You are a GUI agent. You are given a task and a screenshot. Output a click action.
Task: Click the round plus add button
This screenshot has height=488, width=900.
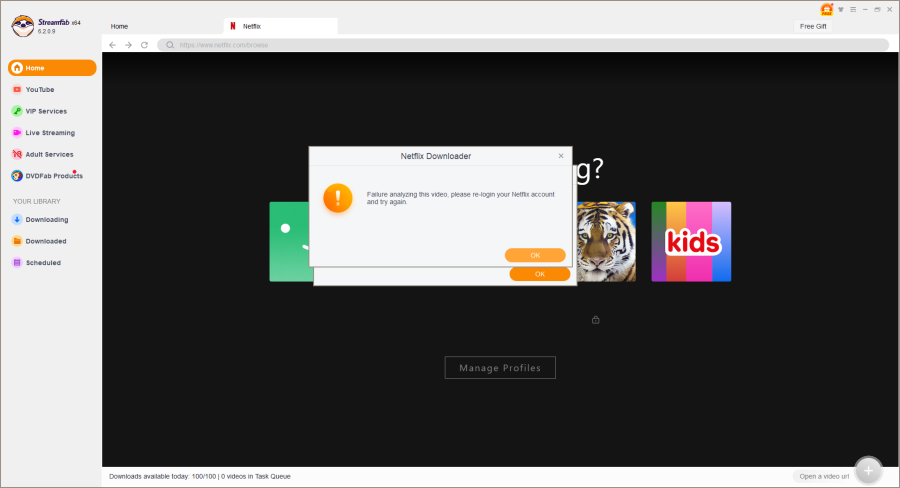point(868,471)
